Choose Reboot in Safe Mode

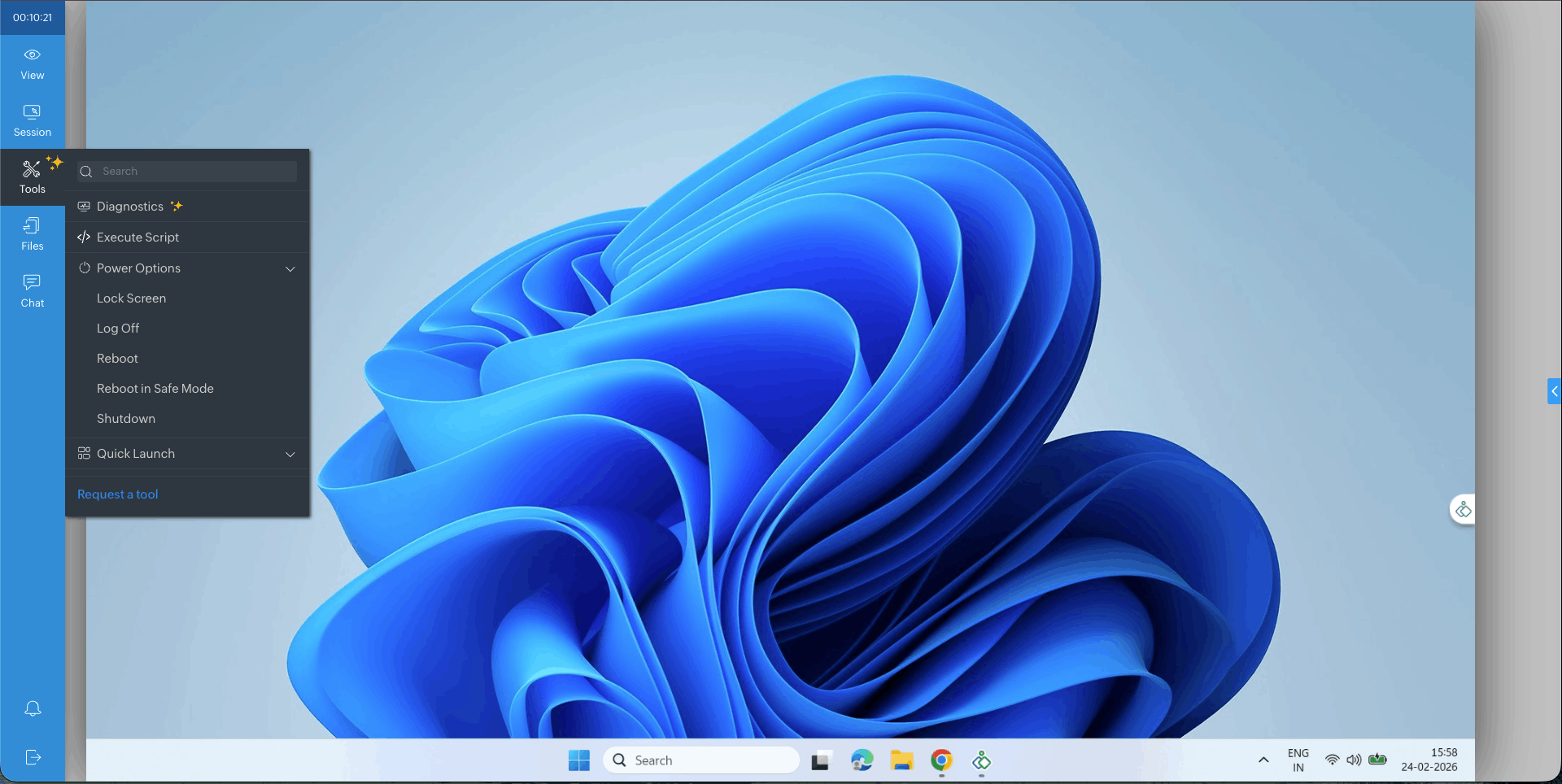click(155, 389)
